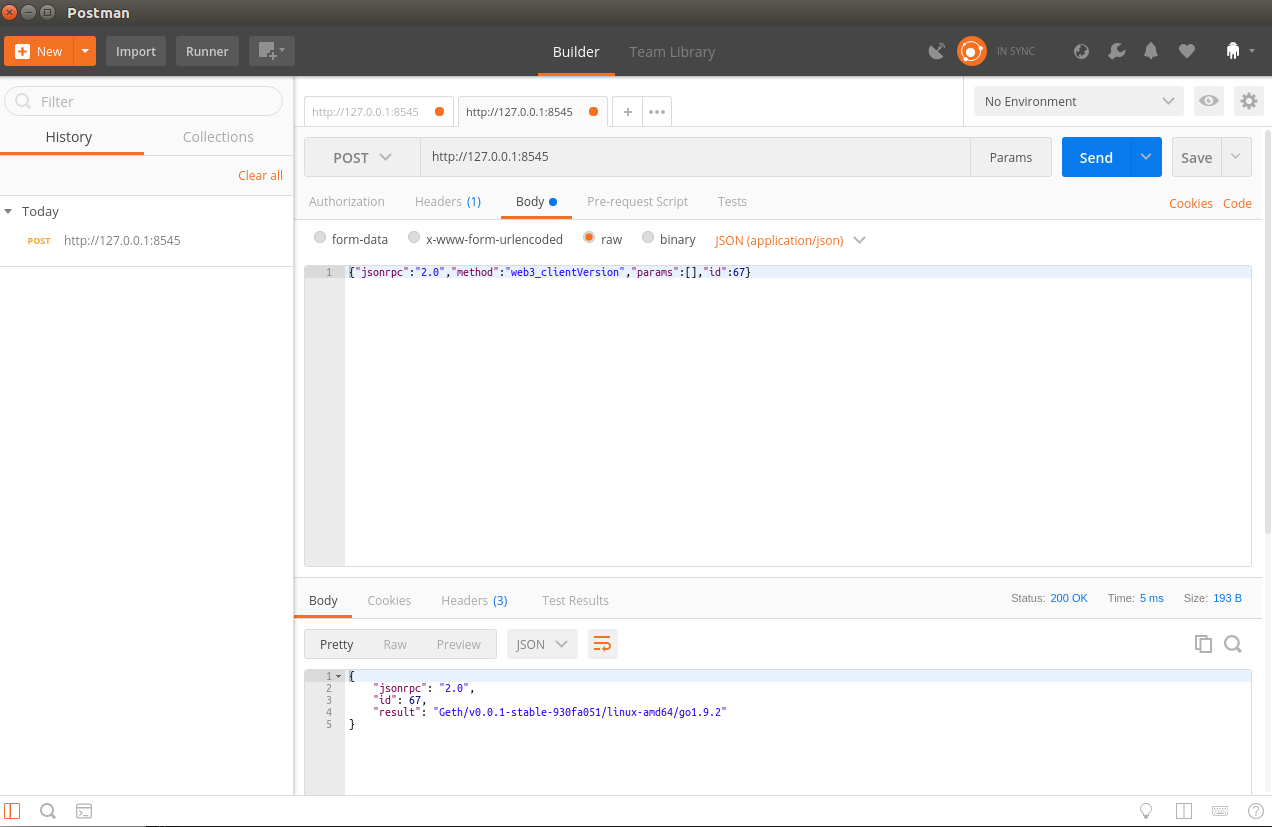
Task: Switch to the Builder tab
Action: tap(576, 52)
